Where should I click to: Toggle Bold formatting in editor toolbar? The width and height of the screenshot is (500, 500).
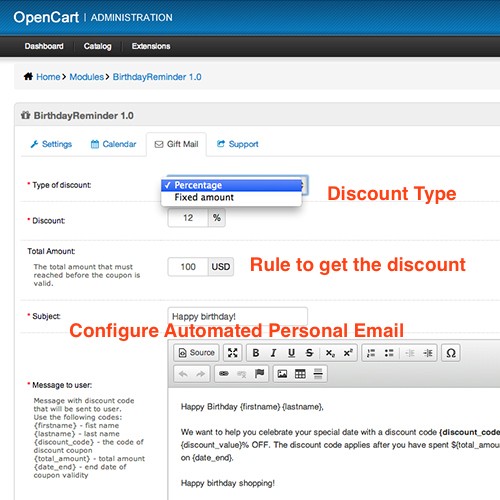[x=256, y=353]
